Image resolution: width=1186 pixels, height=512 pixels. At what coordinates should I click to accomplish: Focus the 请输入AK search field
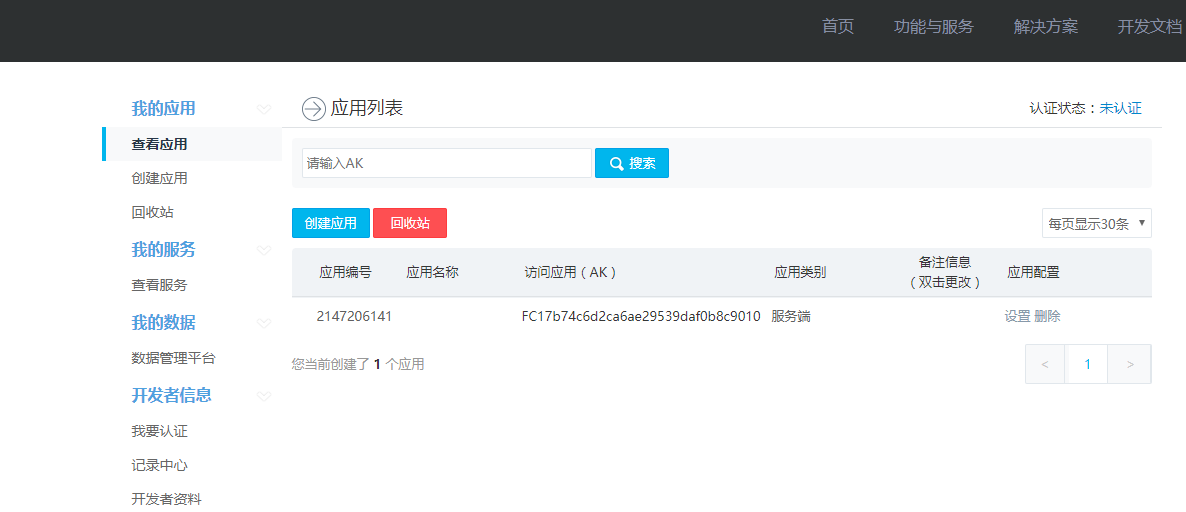447,163
